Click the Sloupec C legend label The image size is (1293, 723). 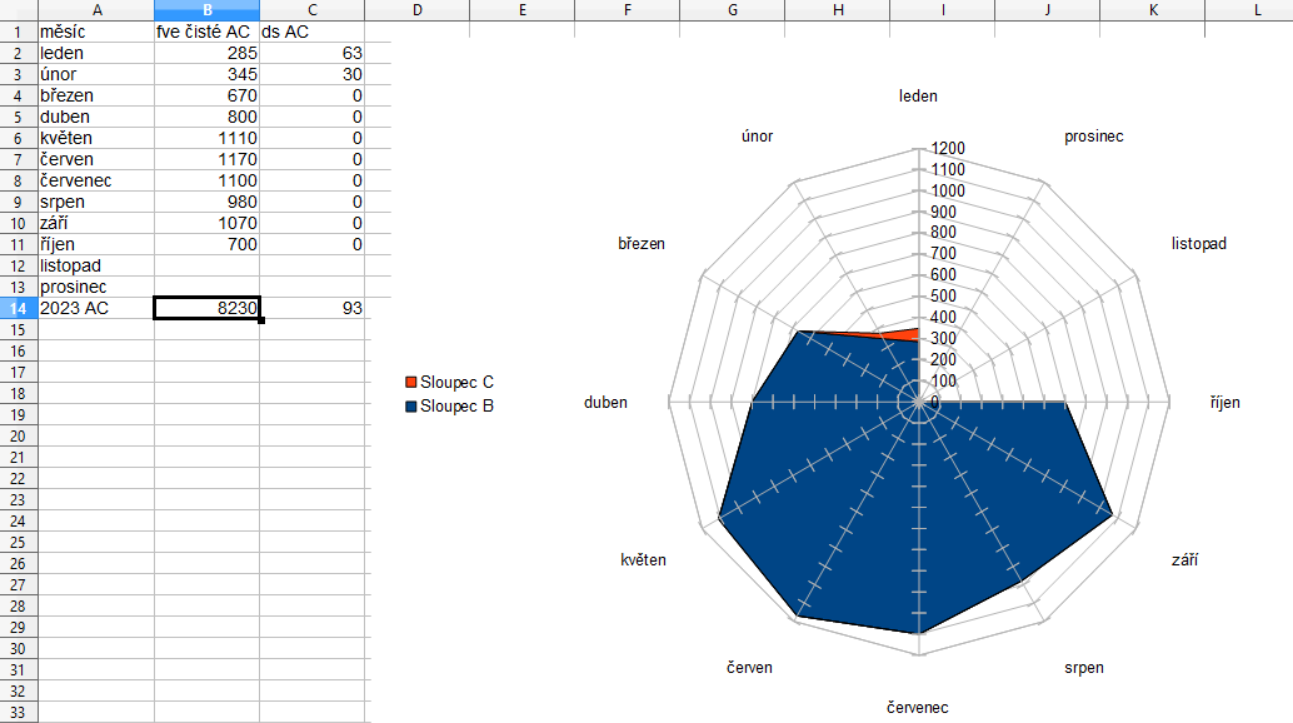point(457,382)
